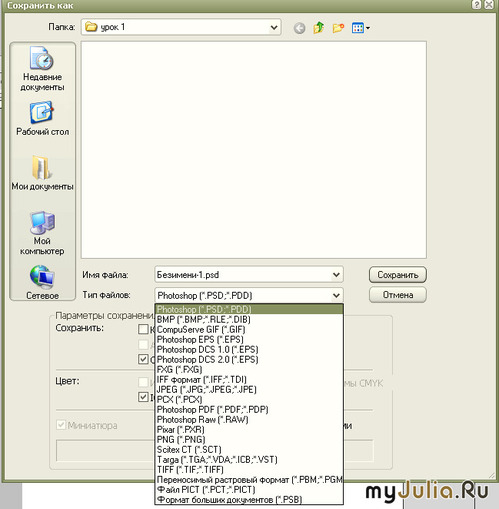Select Photoshop DCS 1.0 (*.EPS)
The image size is (499, 509).
[x=249, y=349]
